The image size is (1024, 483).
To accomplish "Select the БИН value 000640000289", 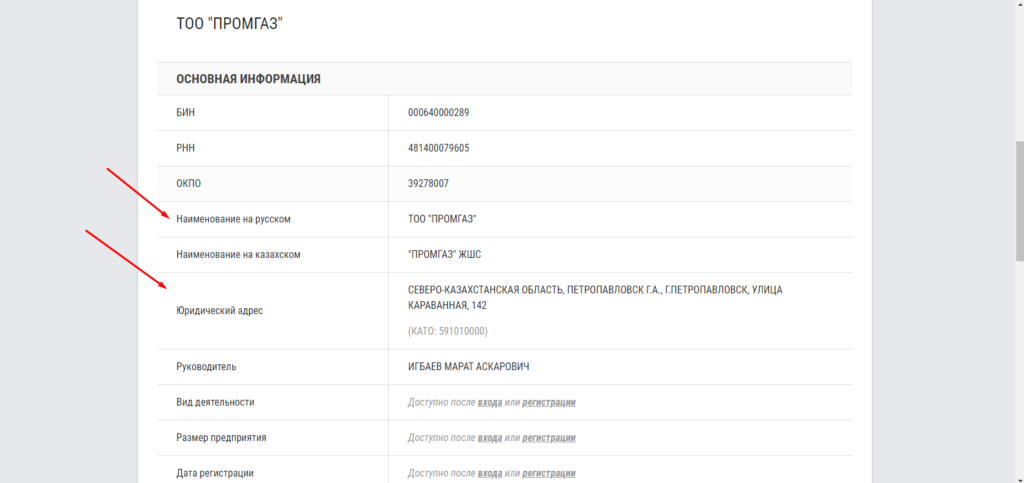I will [x=438, y=112].
